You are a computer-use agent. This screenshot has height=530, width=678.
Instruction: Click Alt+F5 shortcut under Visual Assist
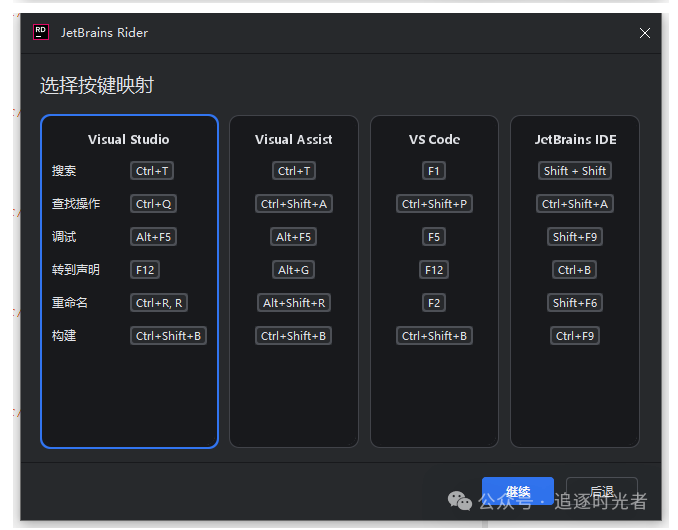click(x=294, y=237)
